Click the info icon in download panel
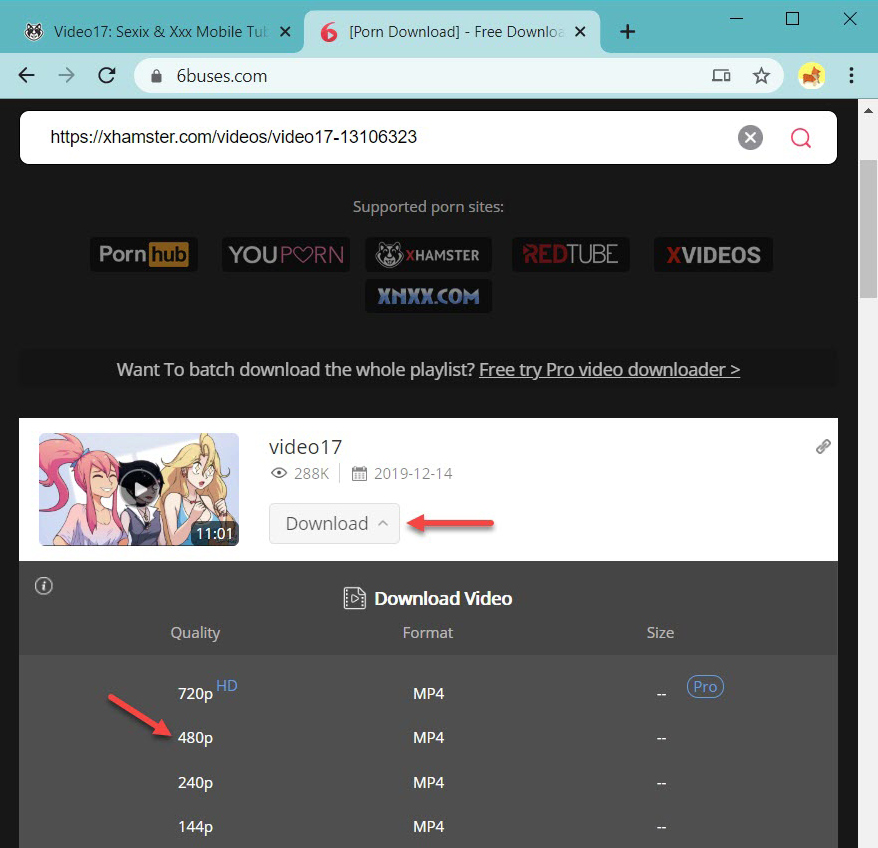The width and height of the screenshot is (878, 848). click(x=44, y=586)
